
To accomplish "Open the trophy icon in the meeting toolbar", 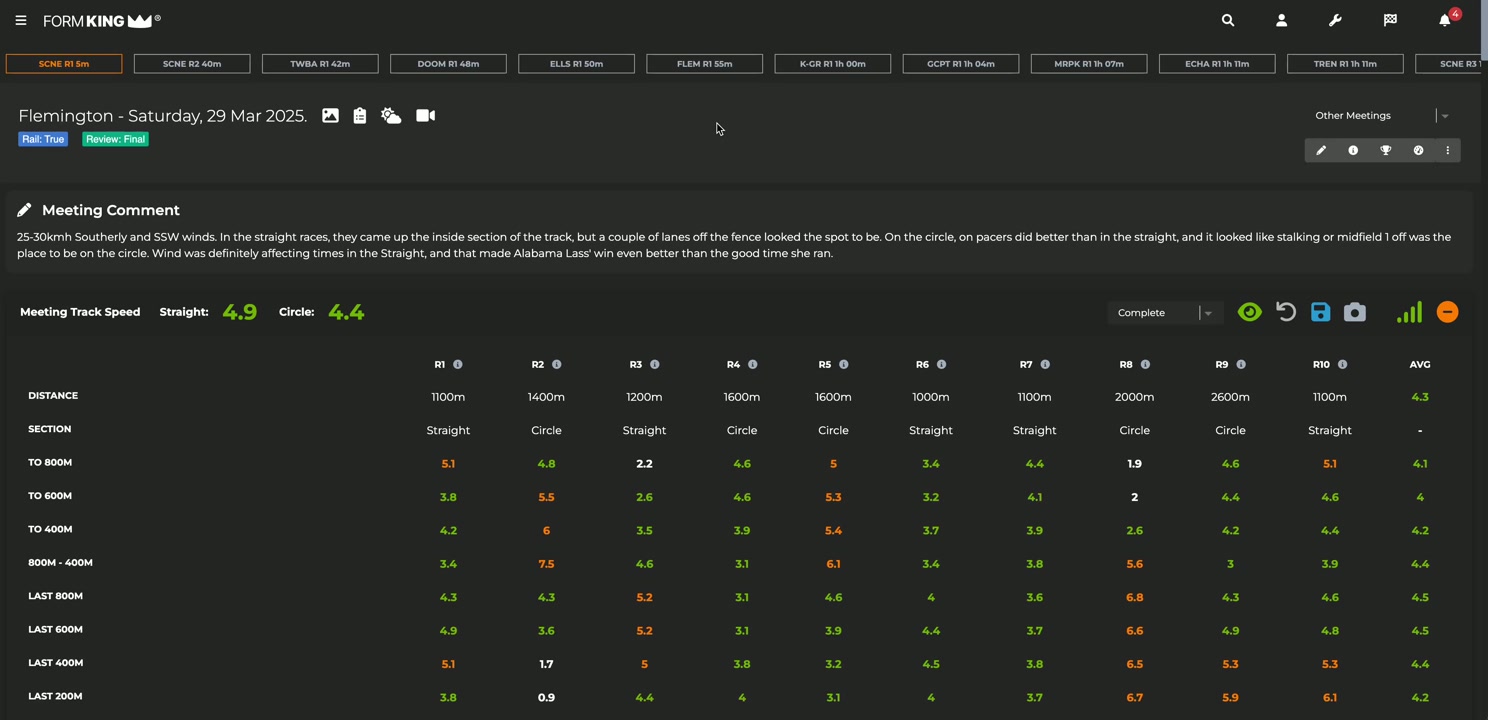I will click(1385, 150).
